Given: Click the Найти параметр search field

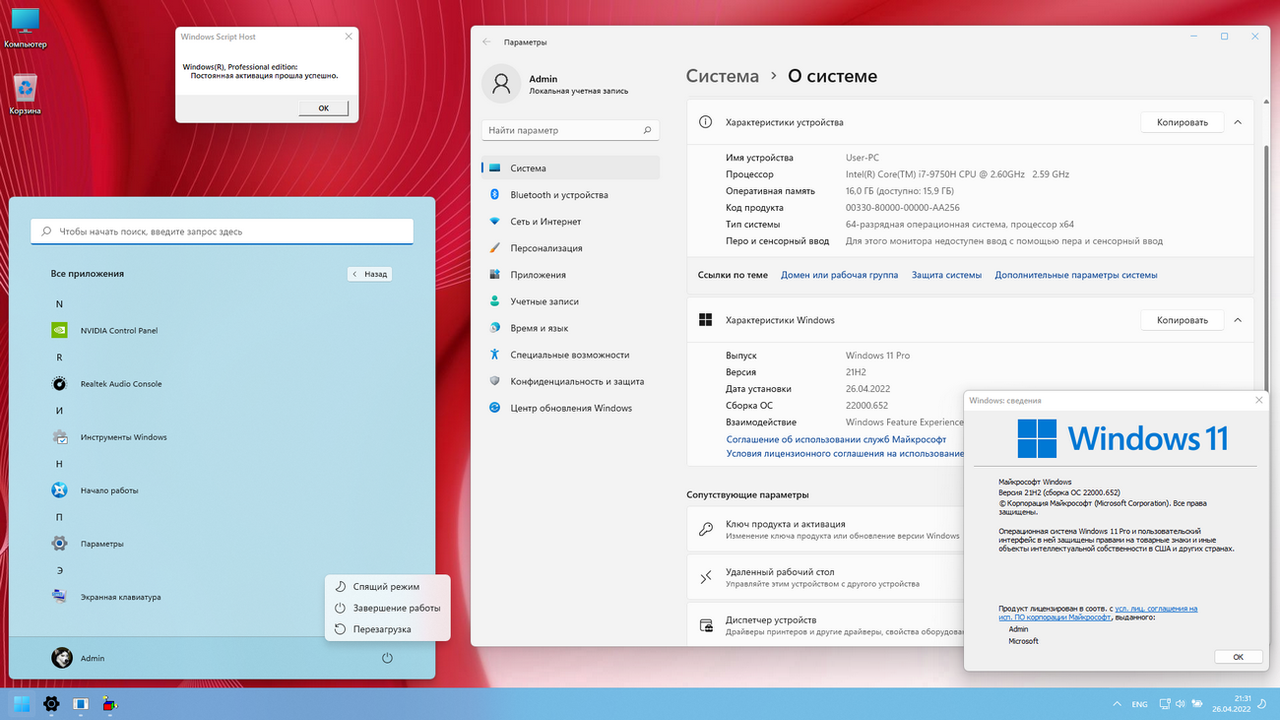Looking at the screenshot, I should [x=571, y=130].
